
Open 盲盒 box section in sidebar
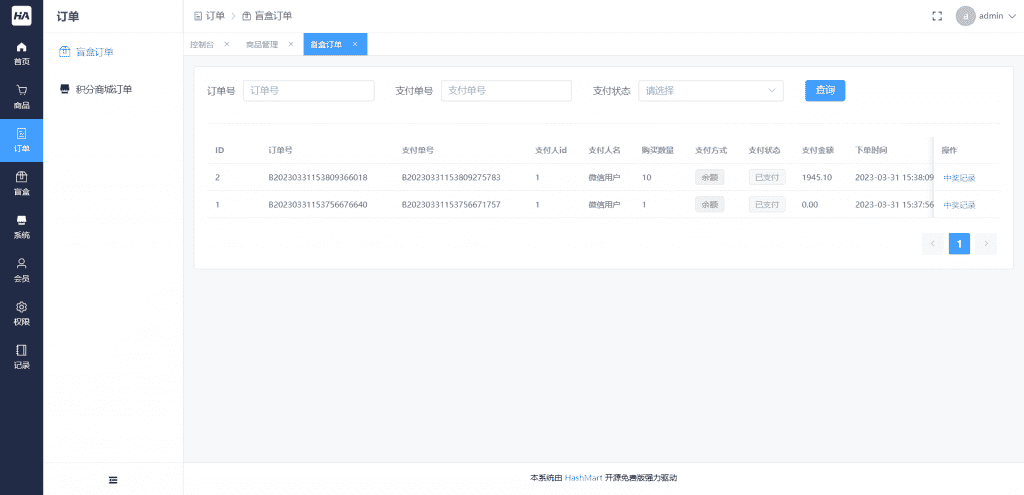click(x=21, y=183)
